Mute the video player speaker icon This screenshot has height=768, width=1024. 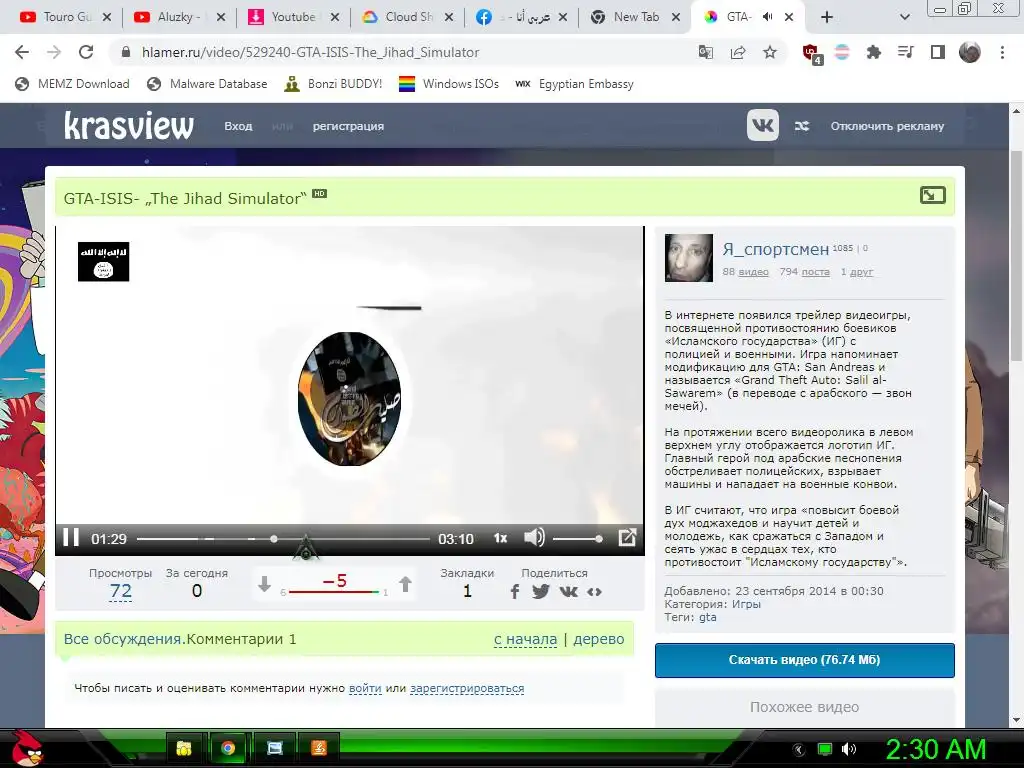tap(534, 537)
